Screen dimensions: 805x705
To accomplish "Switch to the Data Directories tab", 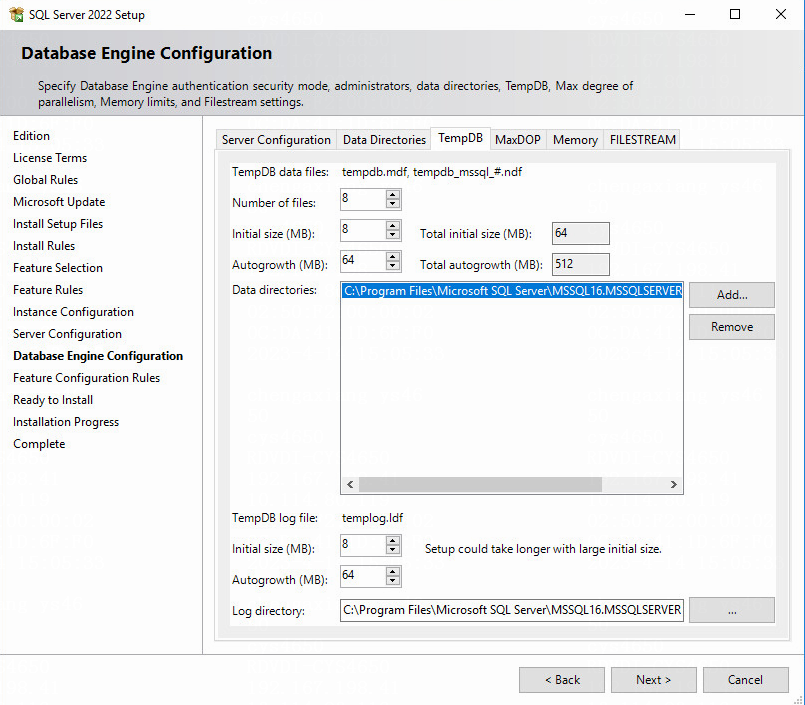I will [x=384, y=140].
